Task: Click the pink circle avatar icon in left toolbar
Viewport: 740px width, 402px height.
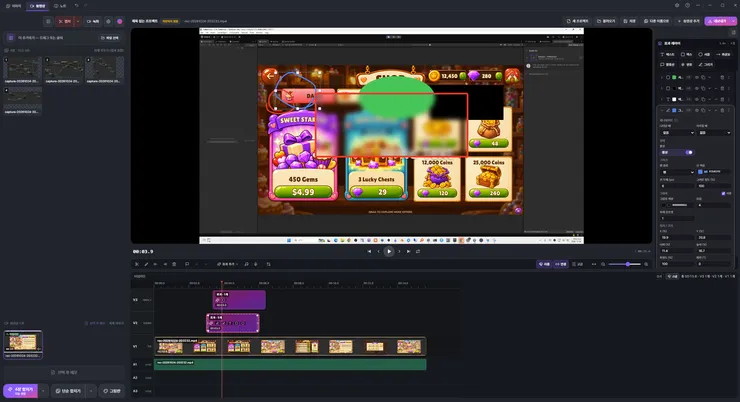Action: coord(120,21)
